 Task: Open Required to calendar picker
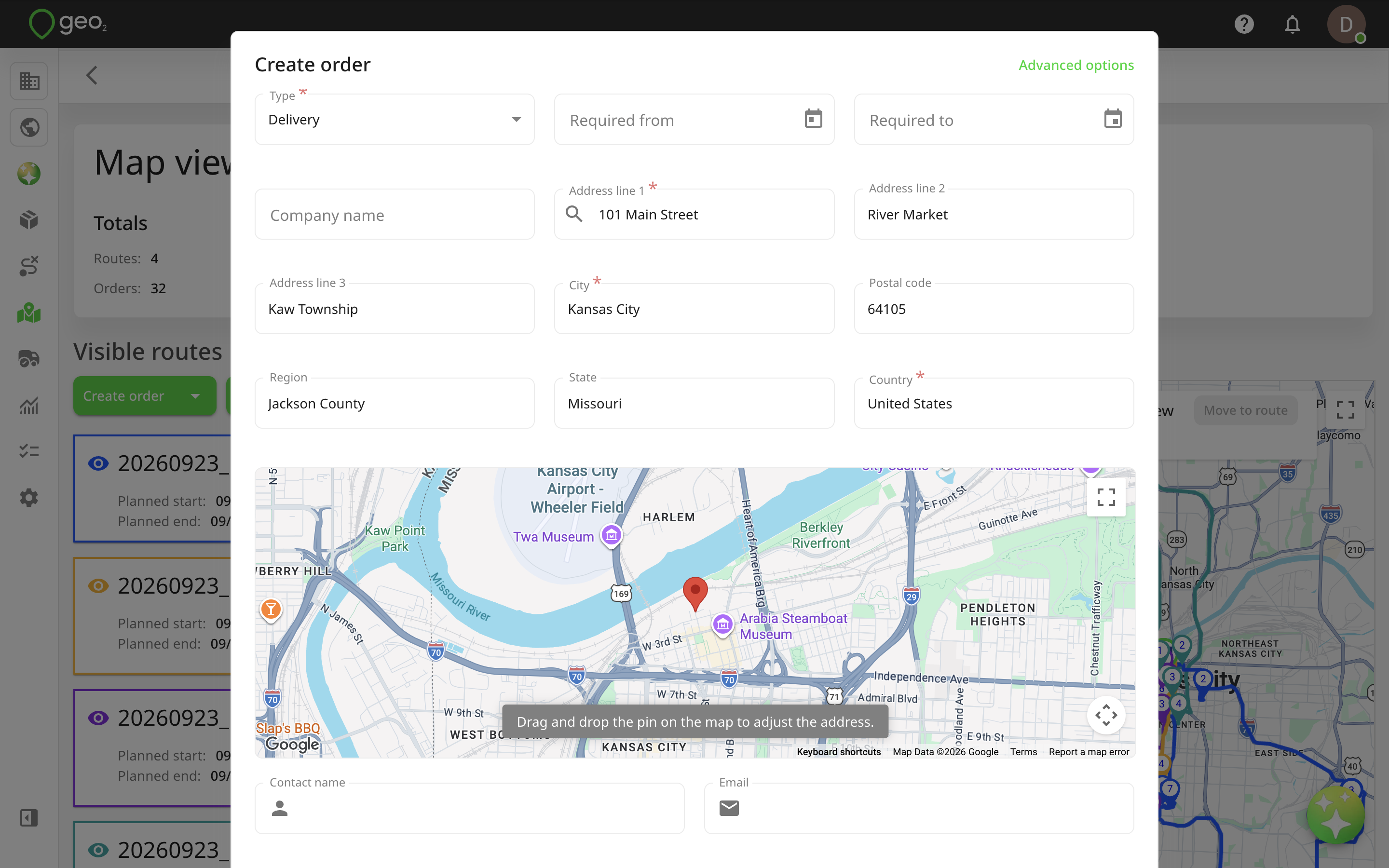tap(1113, 119)
